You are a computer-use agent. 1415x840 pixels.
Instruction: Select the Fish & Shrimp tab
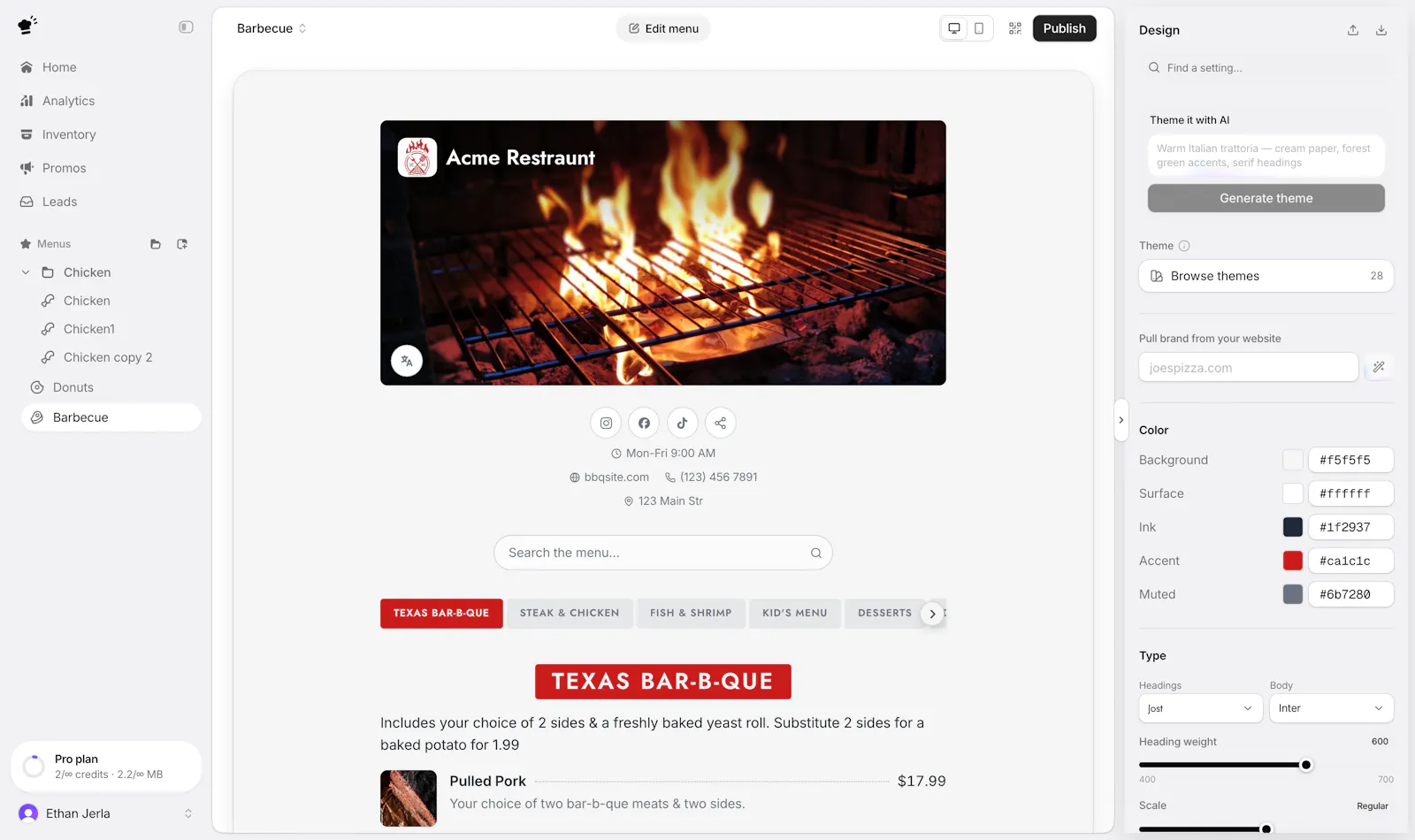pyautogui.click(x=691, y=614)
